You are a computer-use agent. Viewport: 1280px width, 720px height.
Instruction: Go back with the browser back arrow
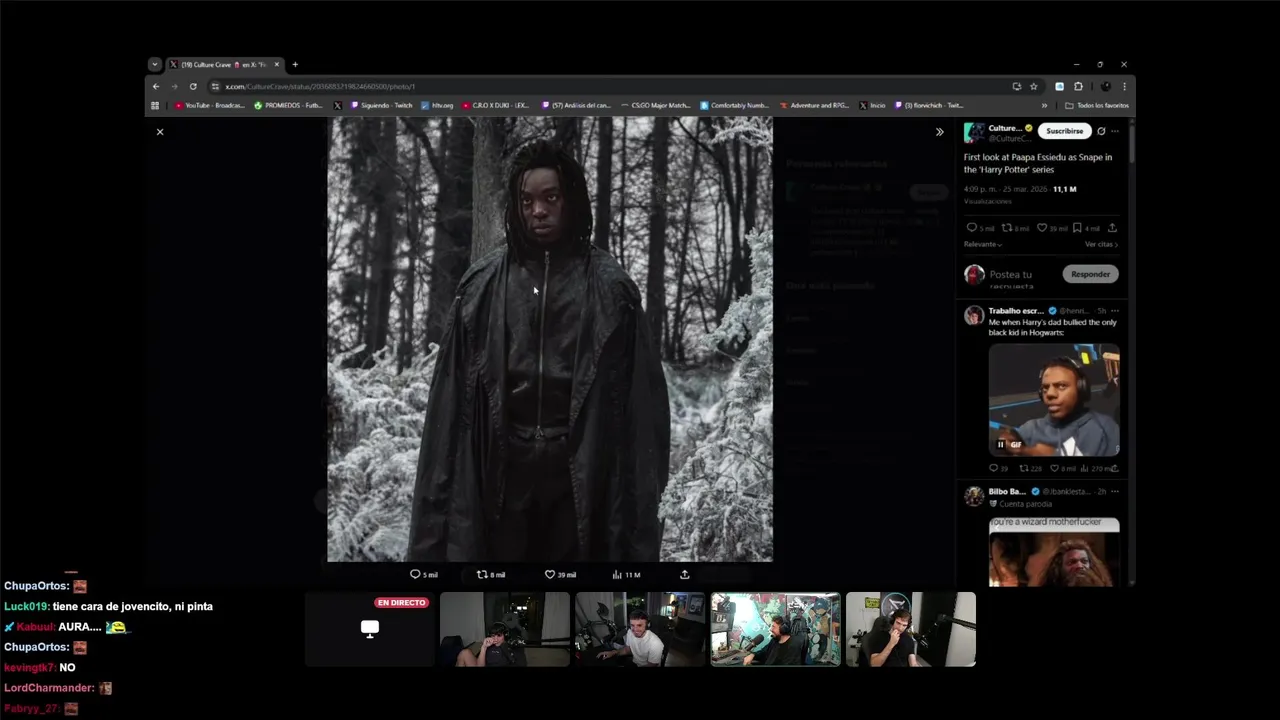(x=156, y=86)
